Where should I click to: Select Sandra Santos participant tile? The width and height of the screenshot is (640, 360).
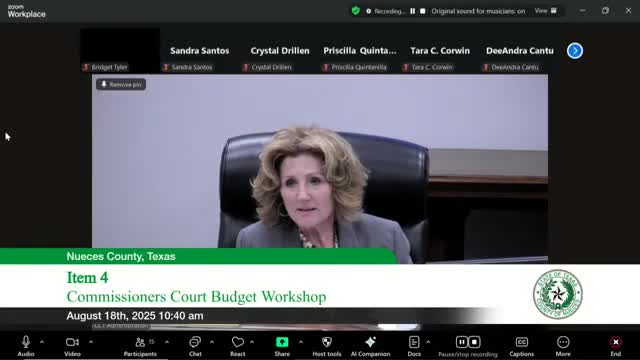[200, 51]
